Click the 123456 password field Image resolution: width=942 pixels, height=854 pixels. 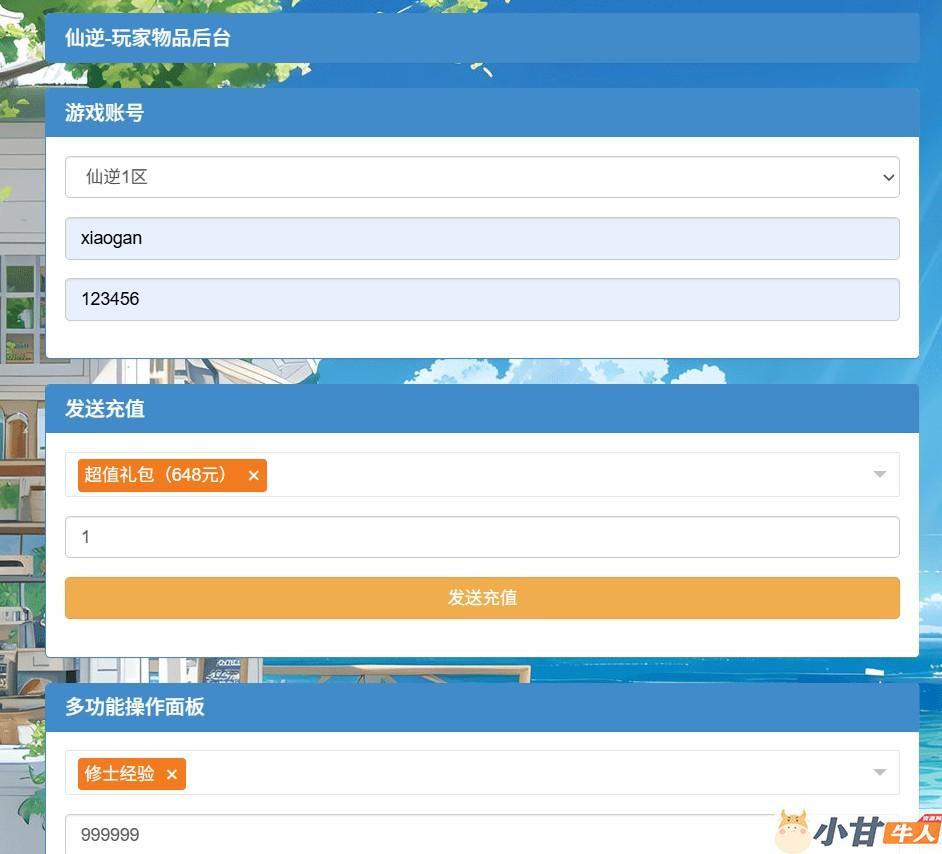[482, 299]
